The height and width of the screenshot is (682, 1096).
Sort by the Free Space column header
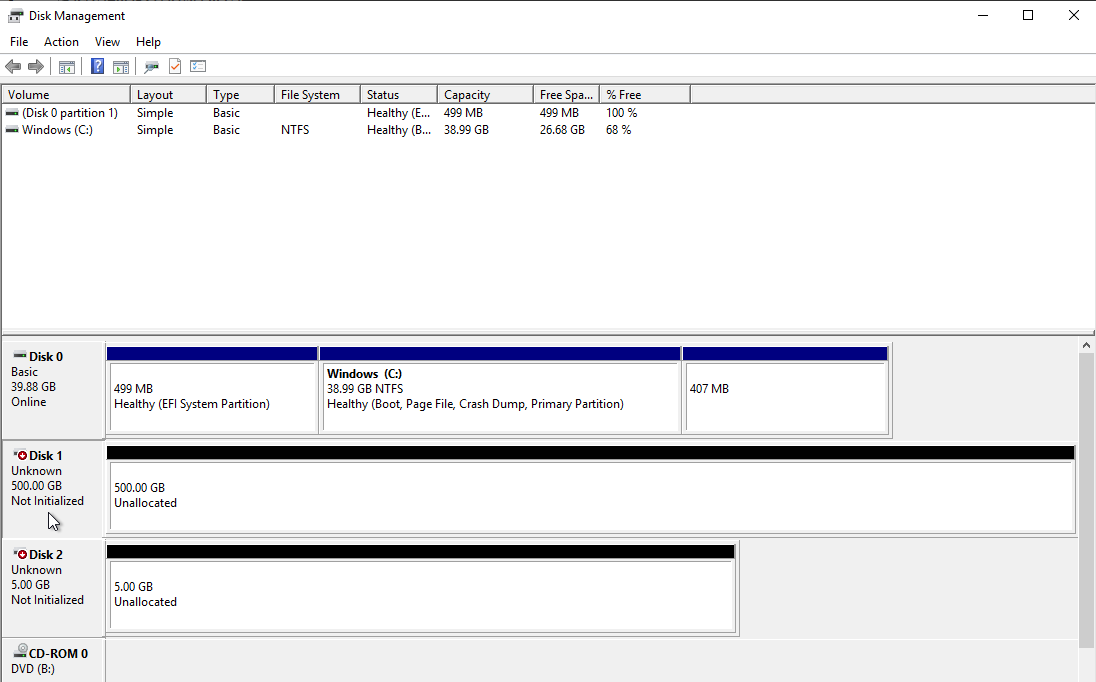(x=567, y=94)
